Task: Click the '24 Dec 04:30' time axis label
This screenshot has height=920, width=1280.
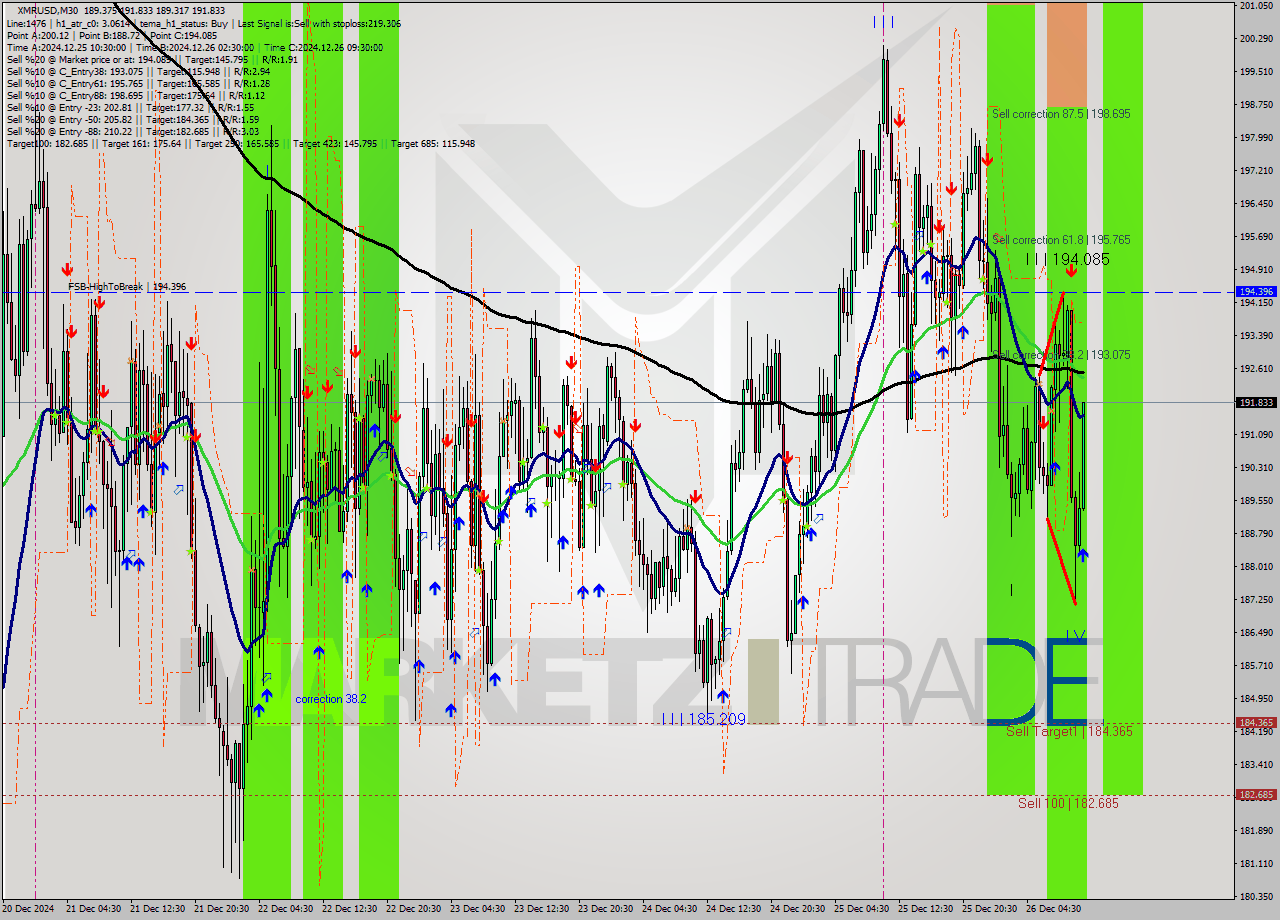Action: pos(669,909)
